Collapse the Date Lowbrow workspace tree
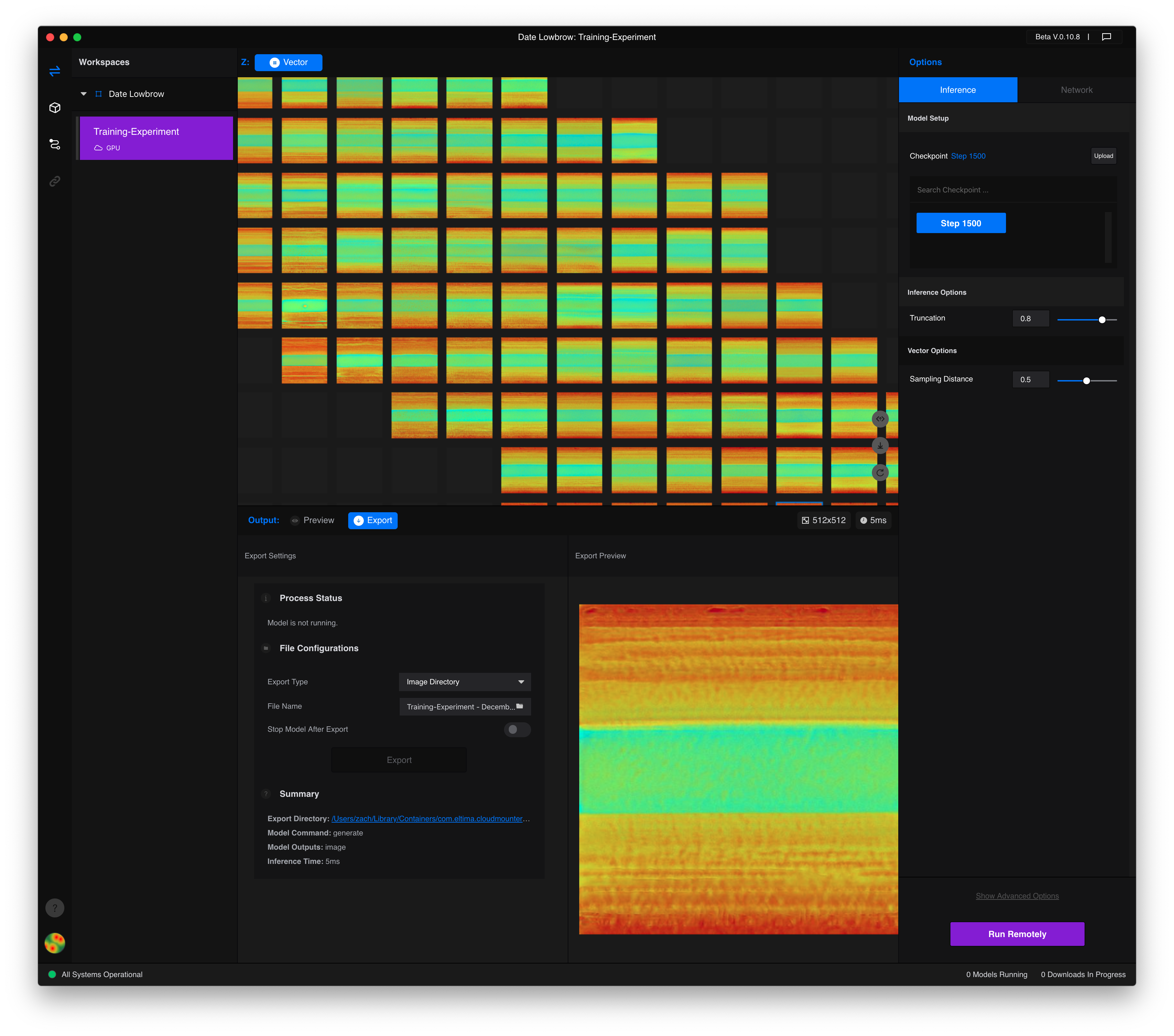 84,94
